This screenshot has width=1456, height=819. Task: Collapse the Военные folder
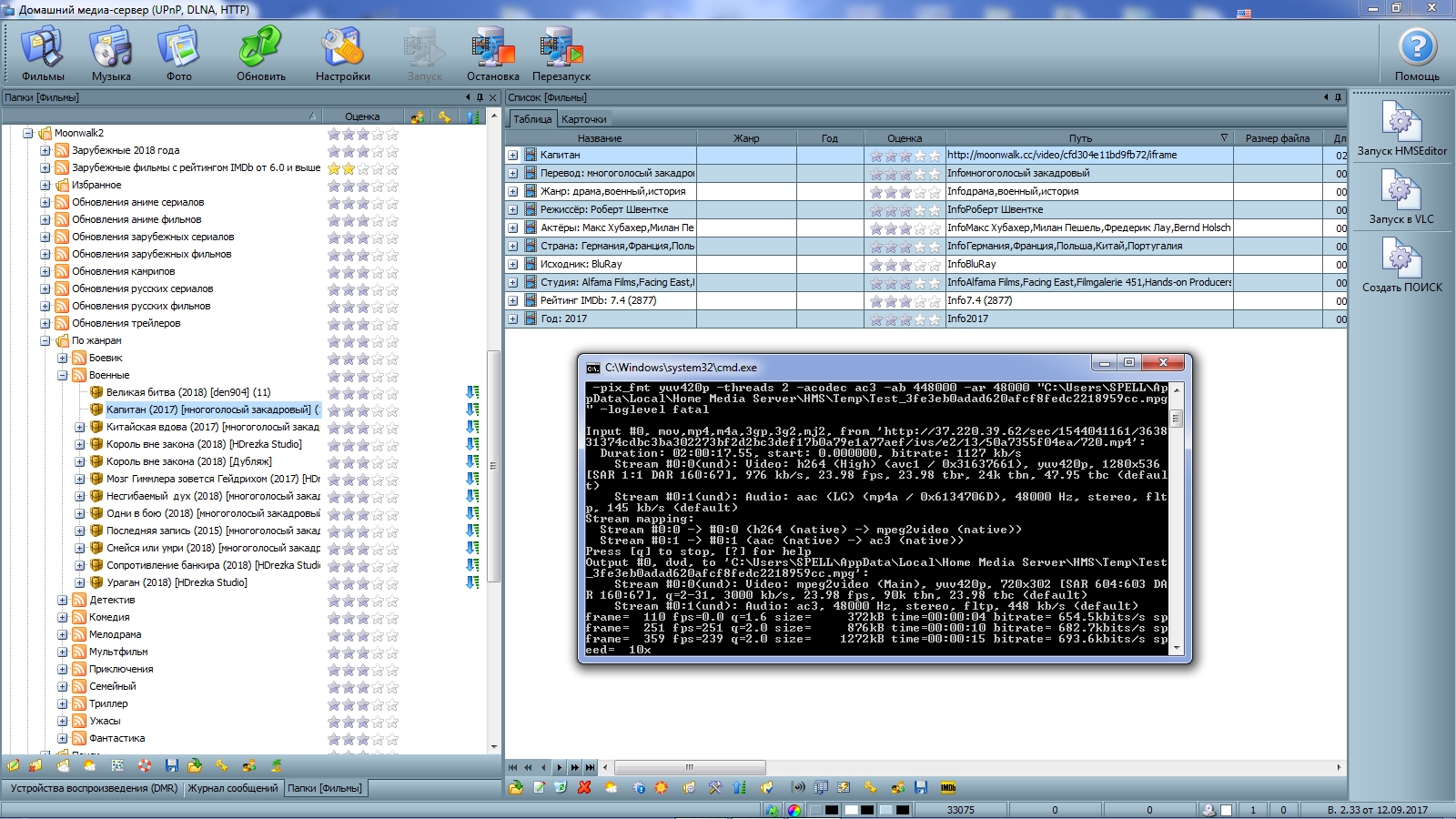pos(63,376)
